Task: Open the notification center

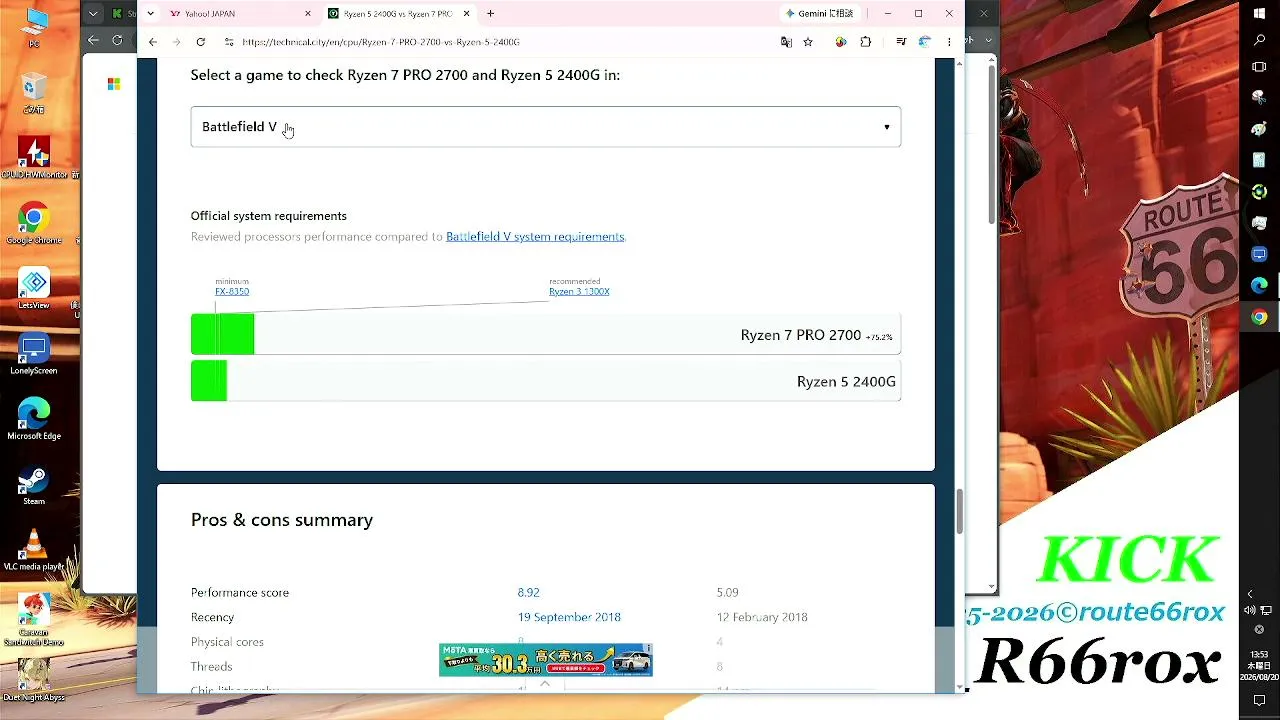Action: [x=1259, y=701]
